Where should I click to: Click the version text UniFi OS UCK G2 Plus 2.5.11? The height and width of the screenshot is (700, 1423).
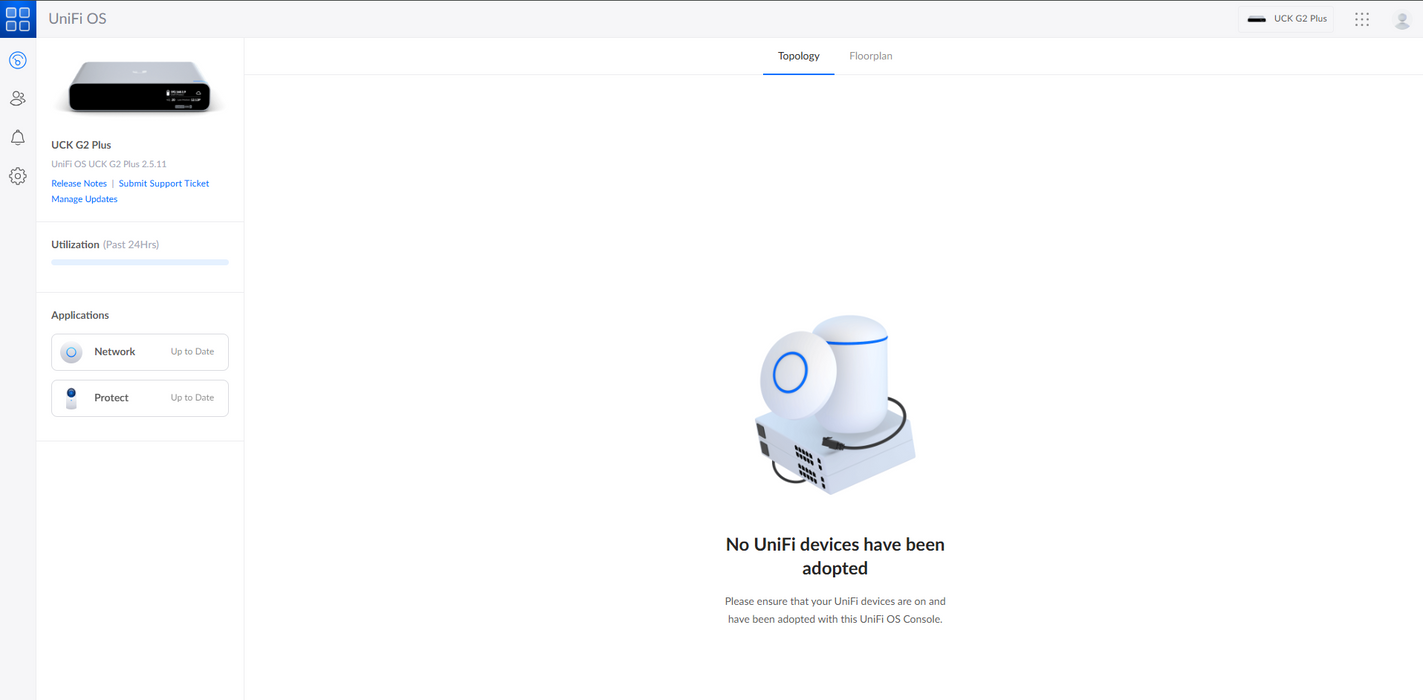click(x=109, y=164)
